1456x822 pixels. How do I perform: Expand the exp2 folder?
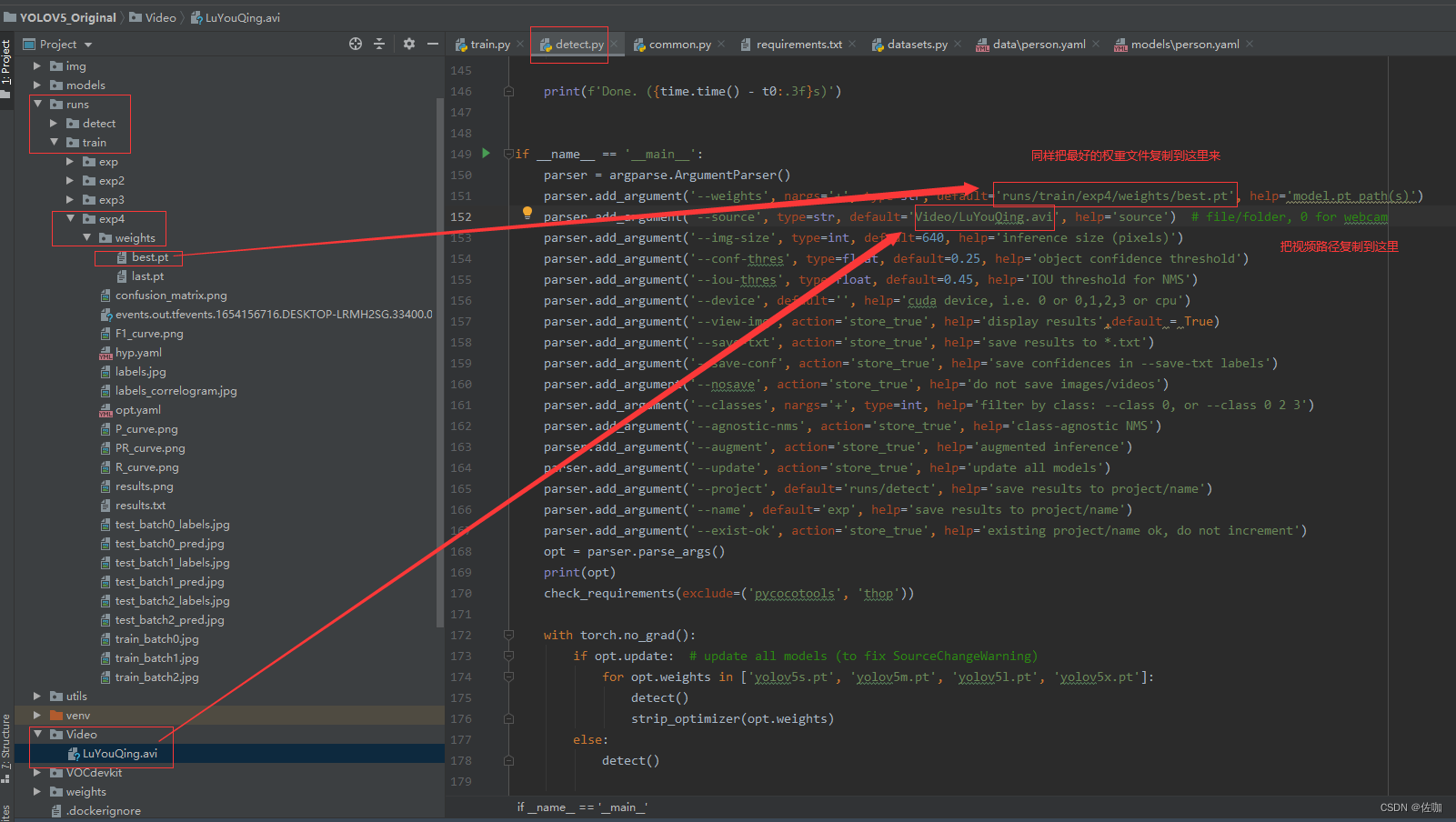pyautogui.click(x=70, y=180)
